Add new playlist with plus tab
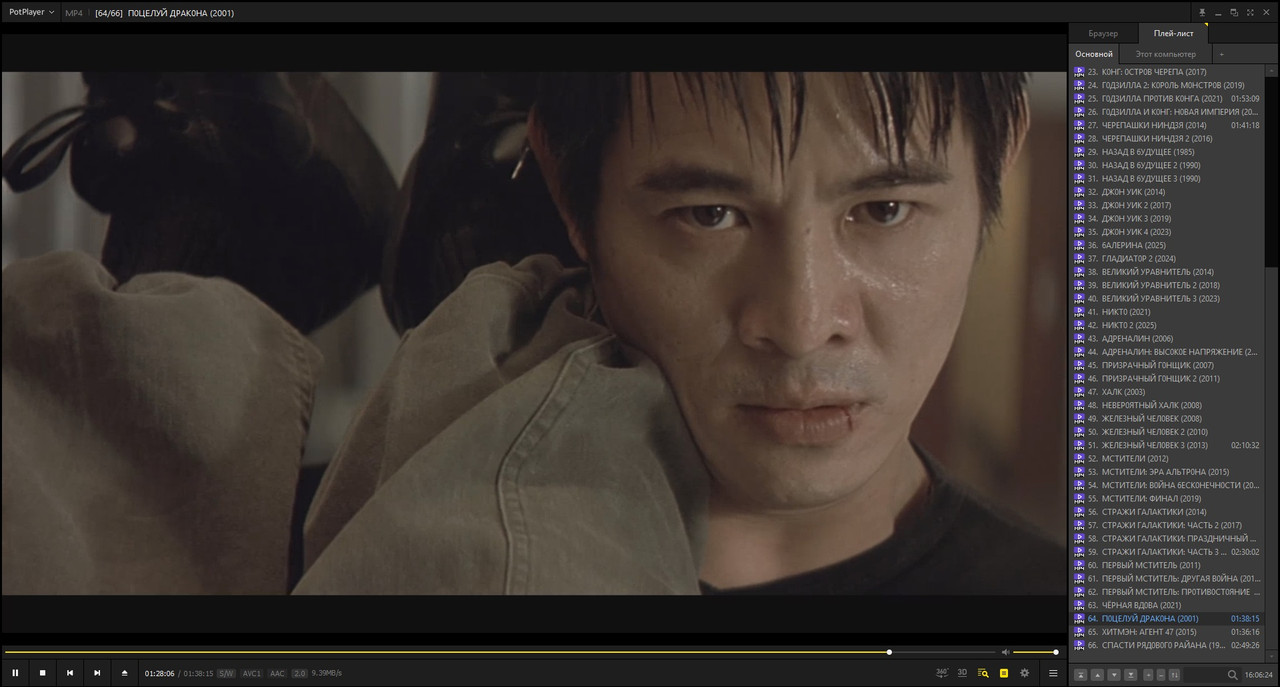 click(1221, 54)
